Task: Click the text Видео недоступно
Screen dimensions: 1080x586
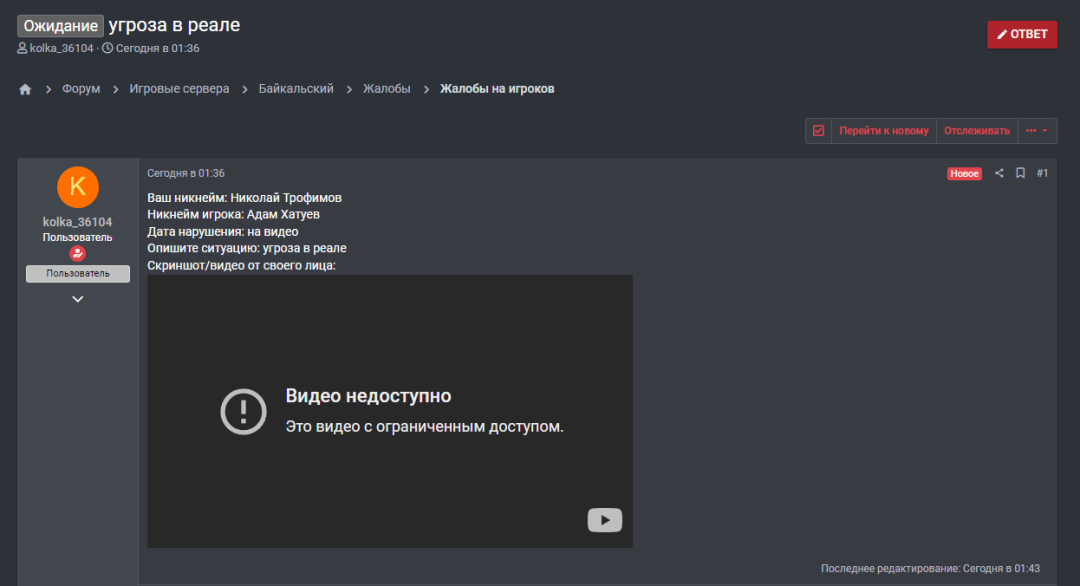Action: coord(368,396)
